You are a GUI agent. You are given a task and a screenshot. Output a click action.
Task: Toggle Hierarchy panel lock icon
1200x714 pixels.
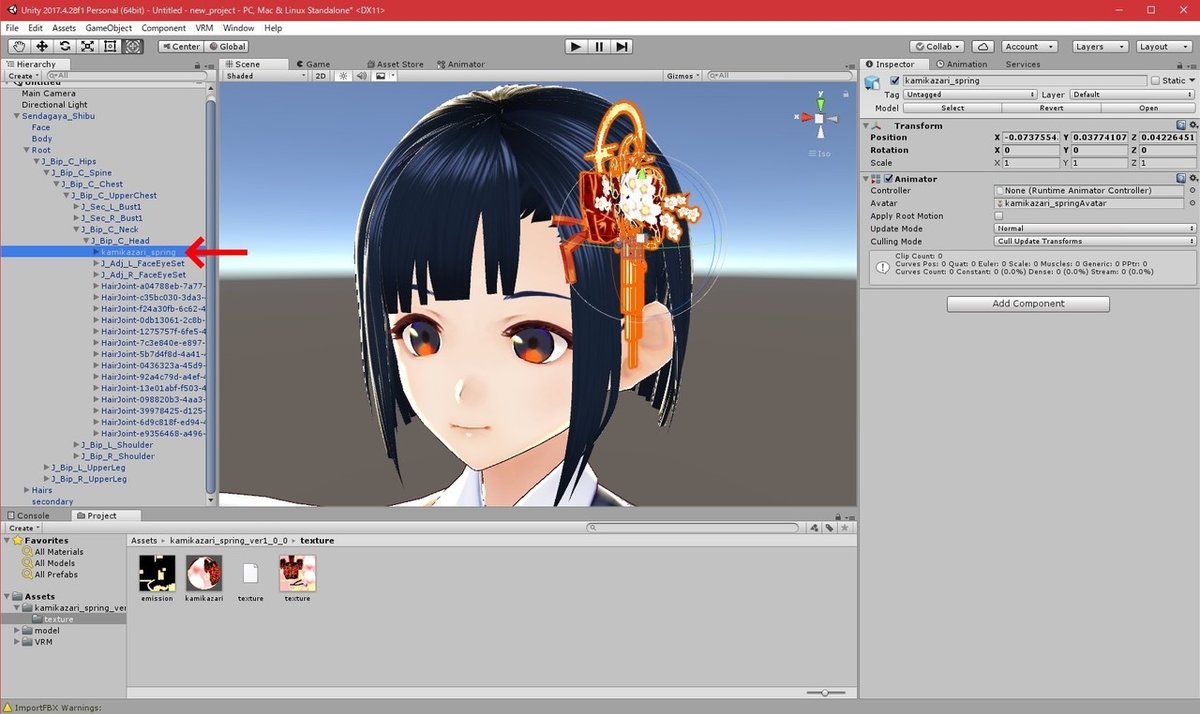[197, 64]
